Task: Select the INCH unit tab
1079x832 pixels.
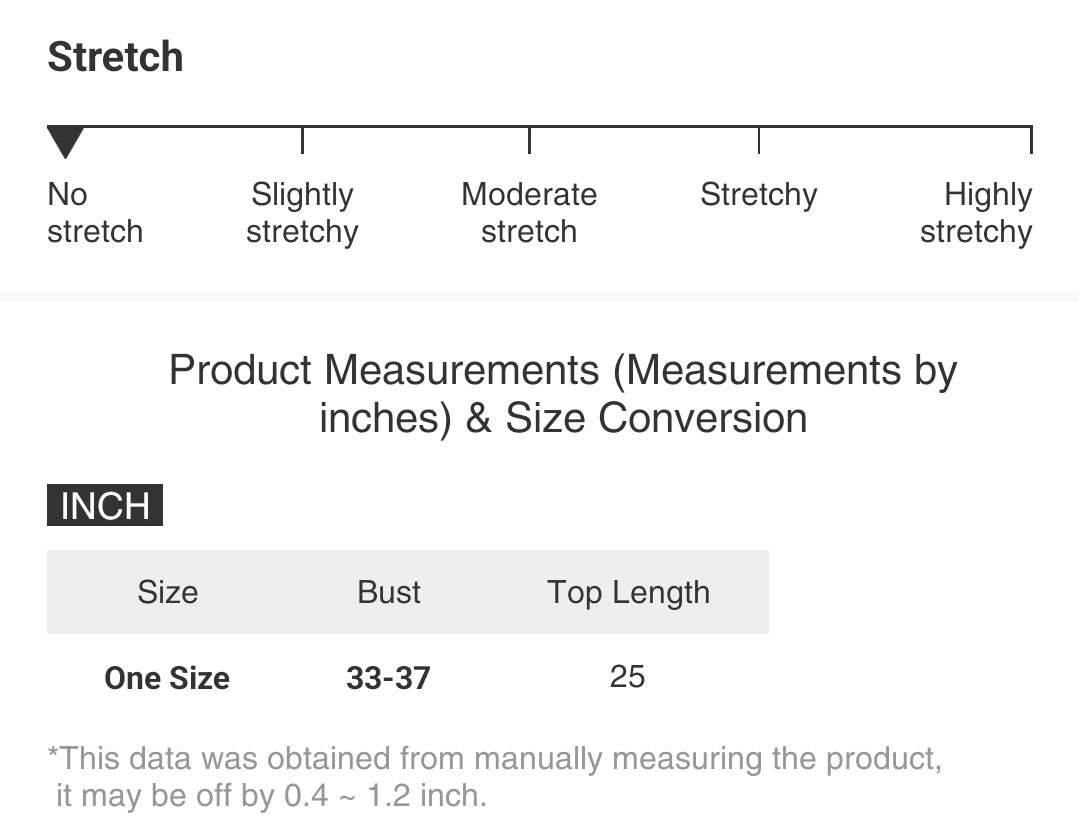Action: pyautogui.click(x=104, y=506)
